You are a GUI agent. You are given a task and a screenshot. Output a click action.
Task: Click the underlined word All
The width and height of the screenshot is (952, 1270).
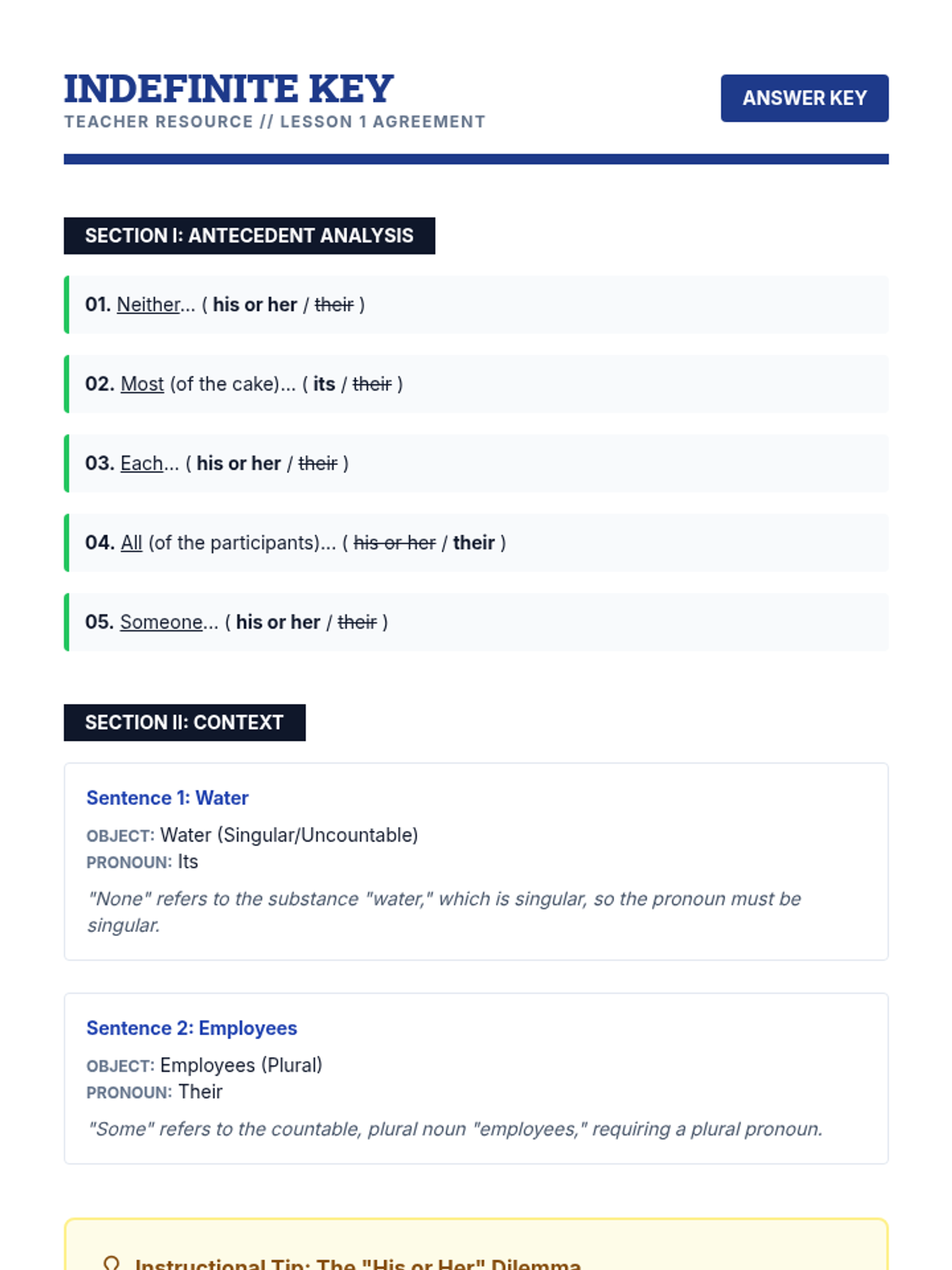click(132, 543)
